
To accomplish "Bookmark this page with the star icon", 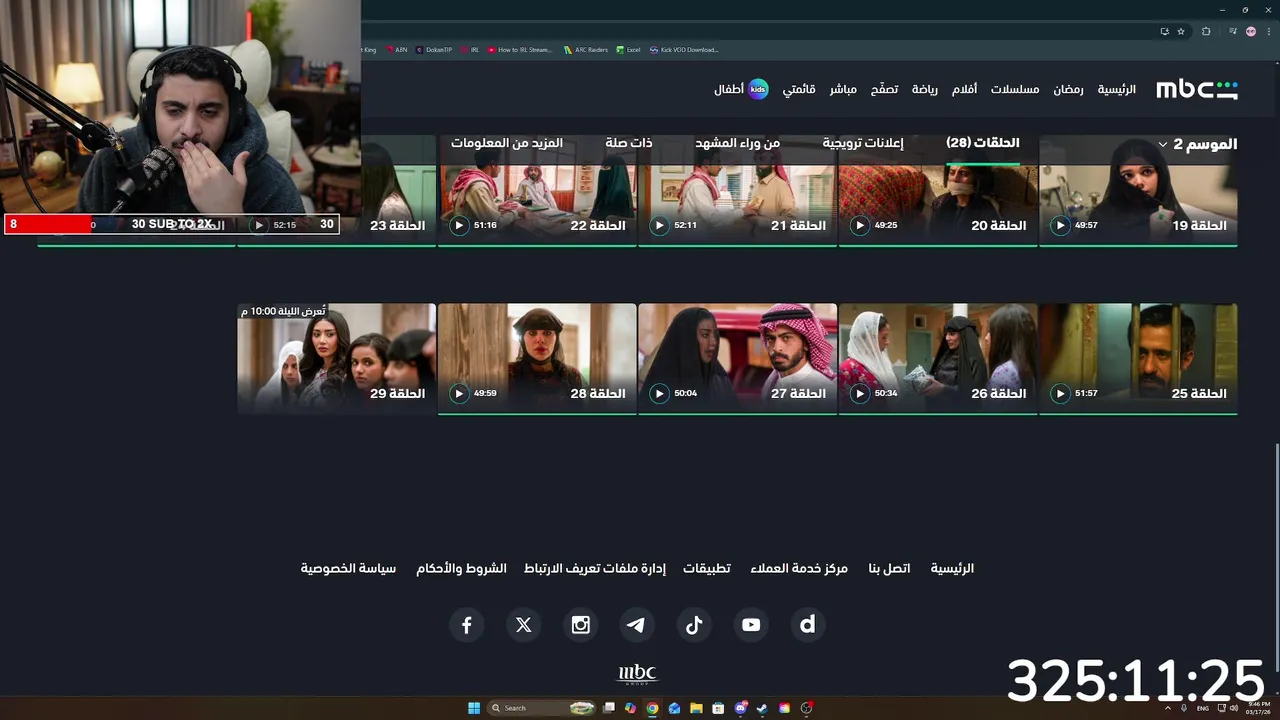I will point(1181,31).
